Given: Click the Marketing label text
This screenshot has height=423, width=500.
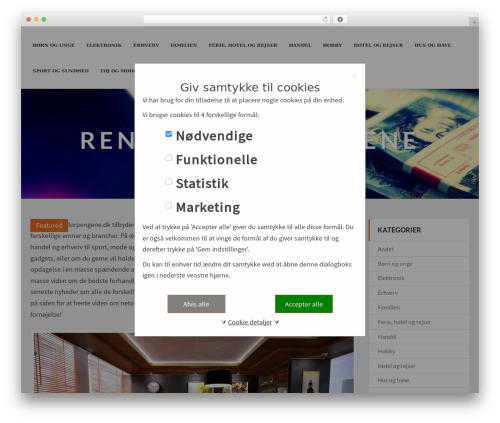Looking at the screenshot, I should [208, 207].
